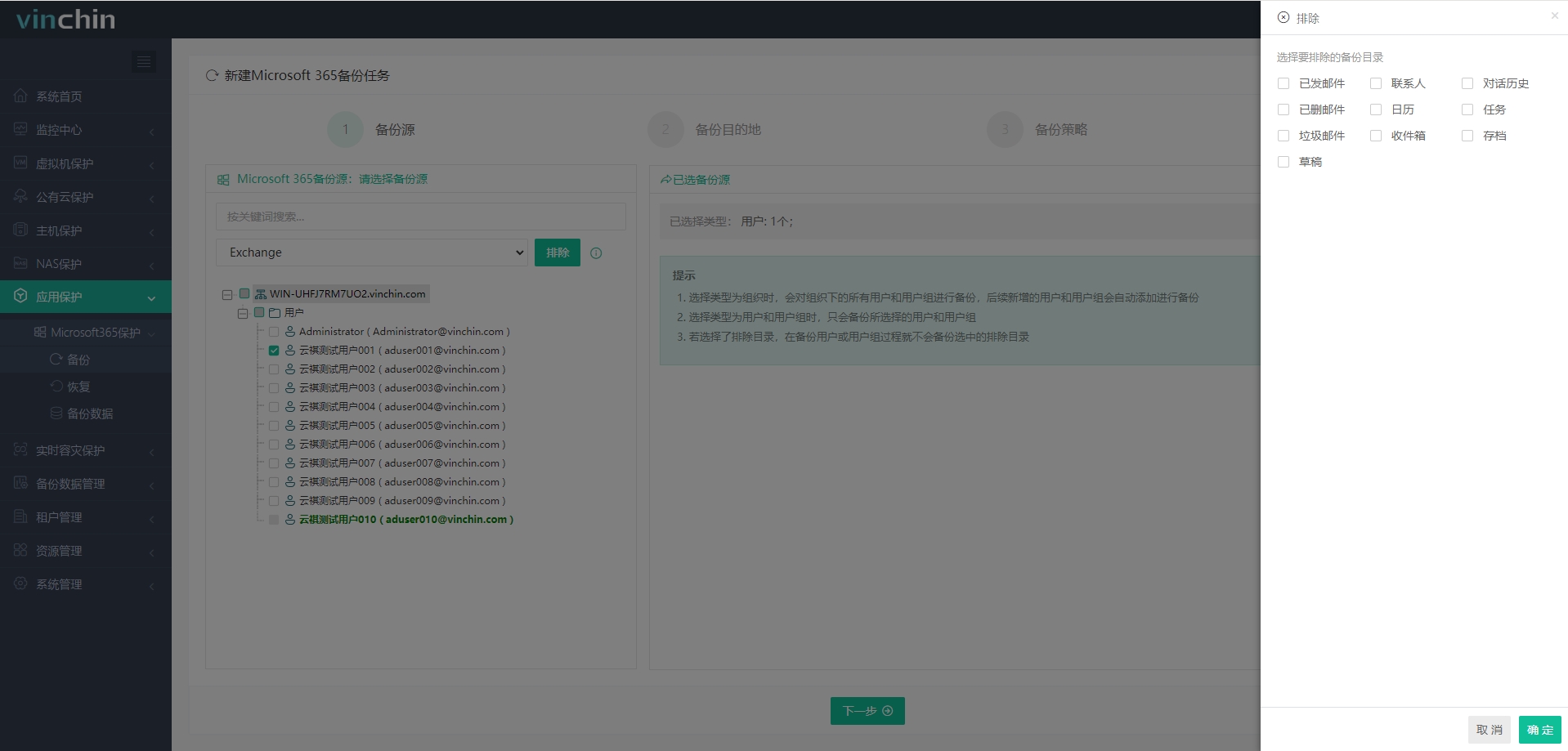Screen dimensions: 1568x751
Task: Check the 对话历史 exclusion checkbox
Action: coord(1467,83)
